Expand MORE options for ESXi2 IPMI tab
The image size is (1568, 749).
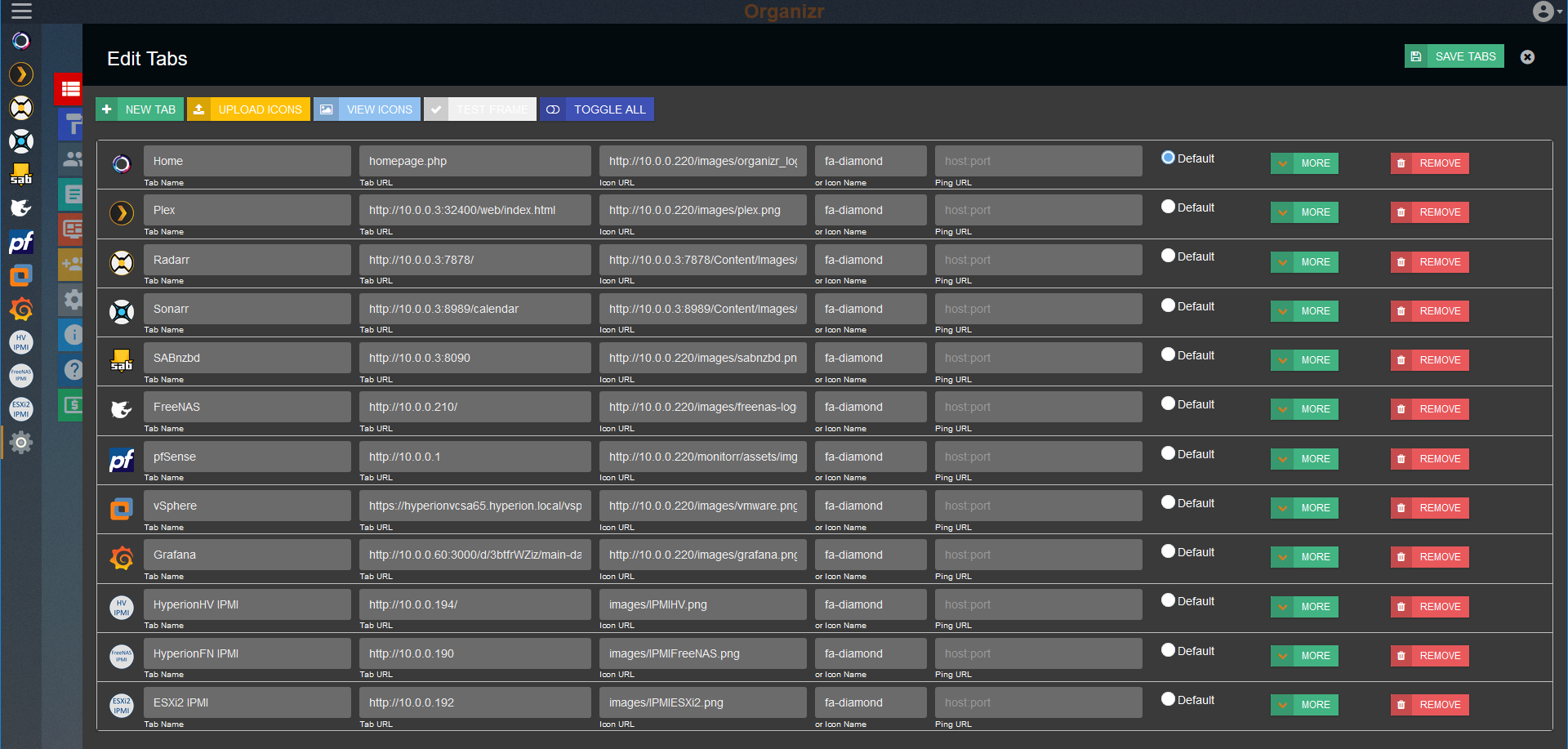[1304, 705]
